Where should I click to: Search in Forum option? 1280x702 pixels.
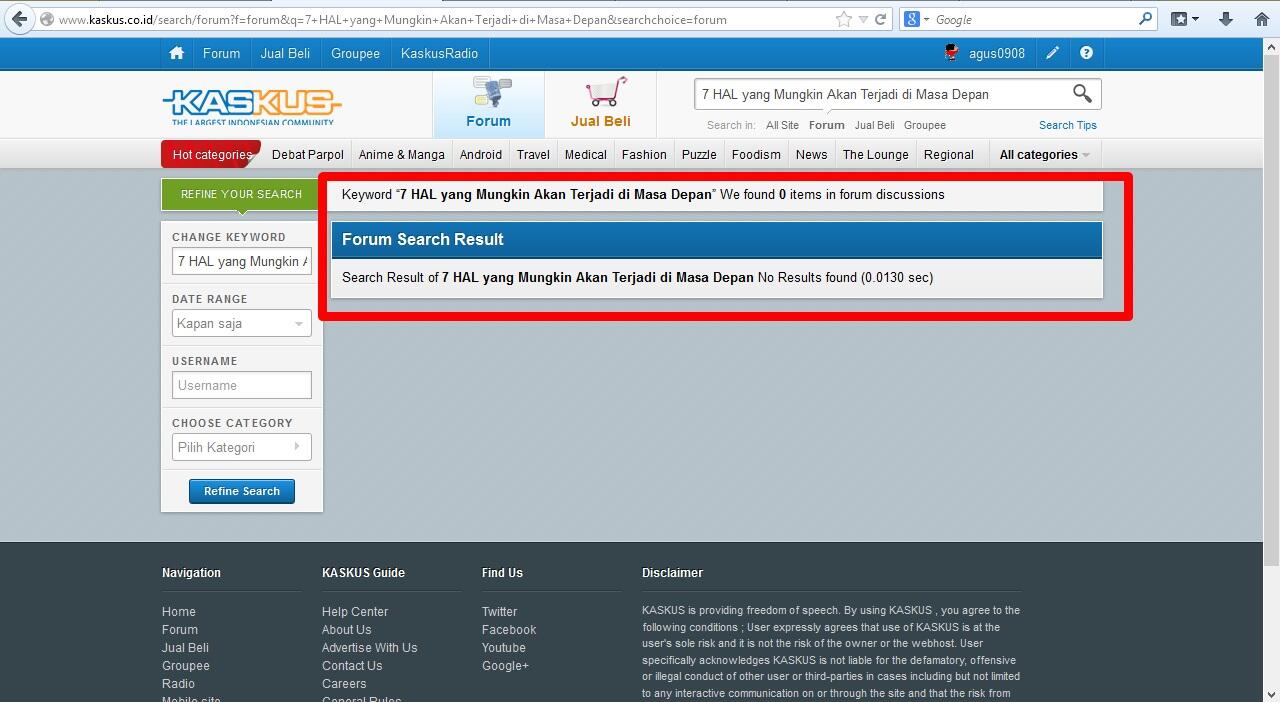pos(826,125)
